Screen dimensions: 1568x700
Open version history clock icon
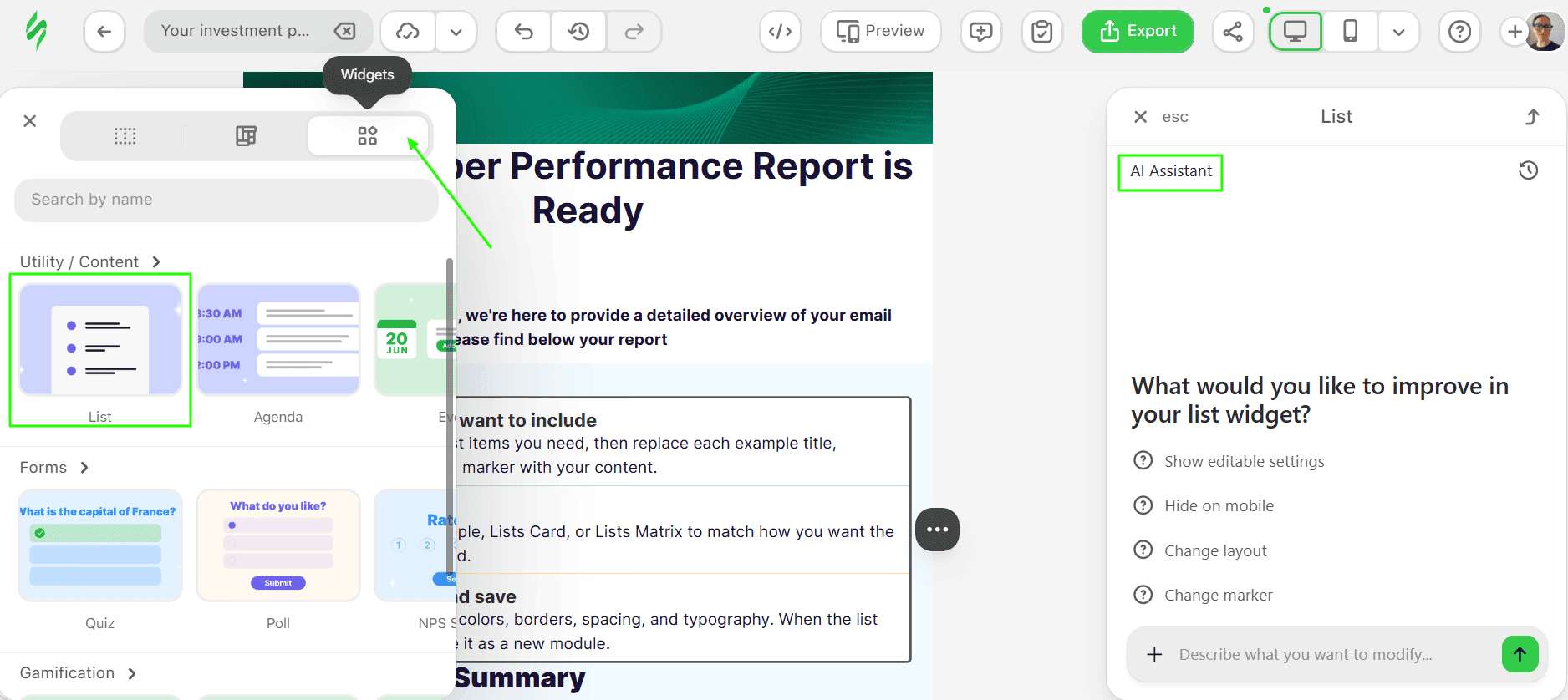578,32
